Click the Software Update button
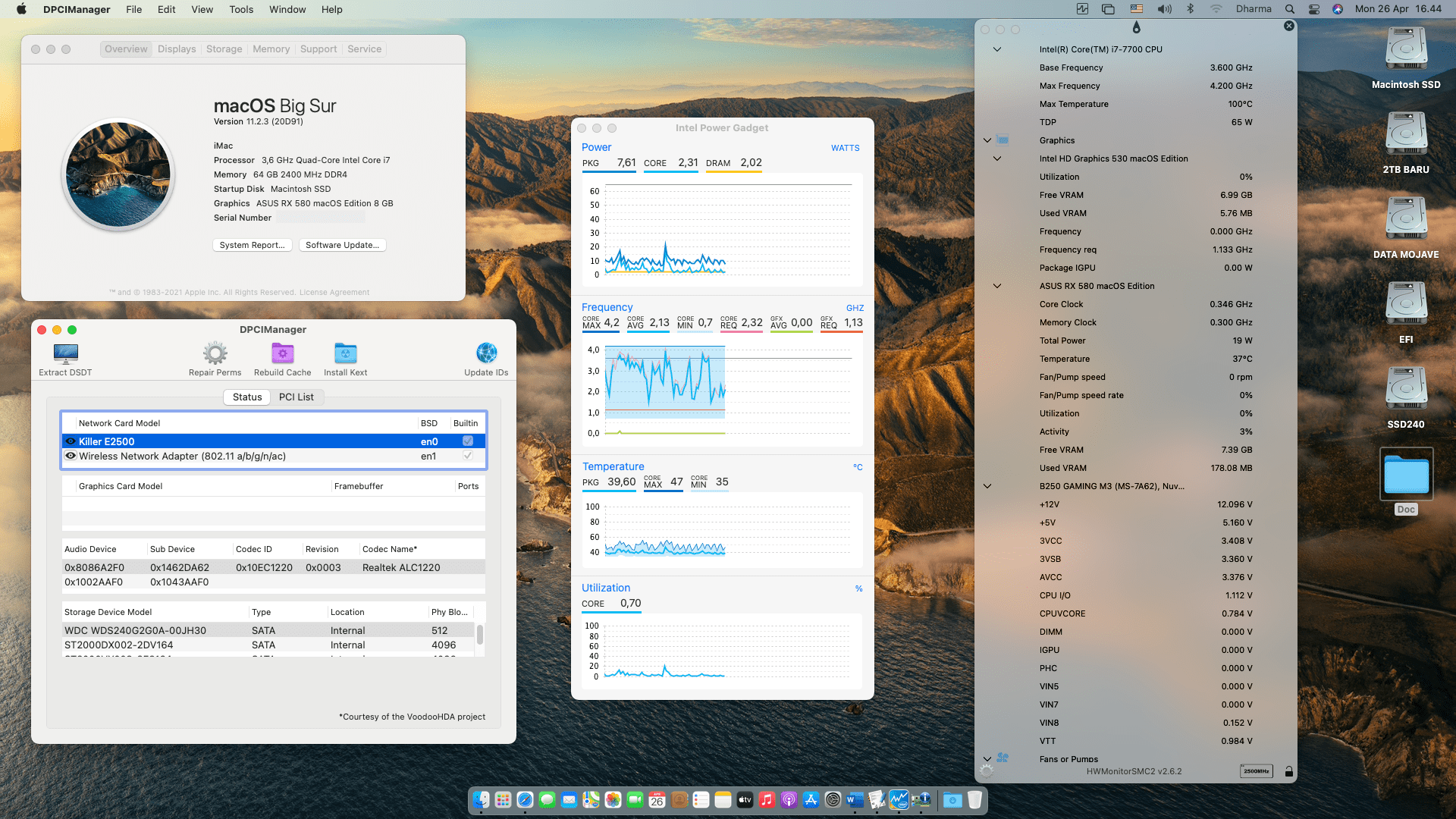Screen dimensions: 1456x819 point(342,244)
